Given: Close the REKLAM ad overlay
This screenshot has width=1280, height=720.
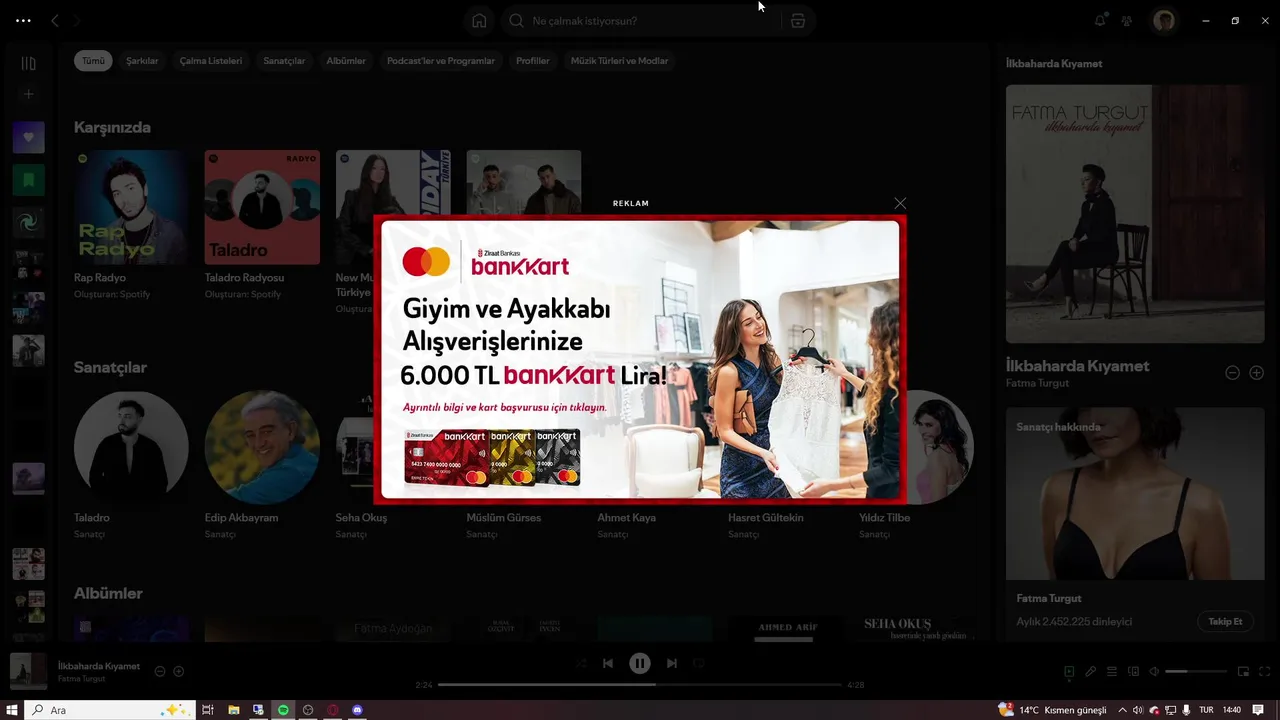Looking at the screenshot, I should pos(900,203).
